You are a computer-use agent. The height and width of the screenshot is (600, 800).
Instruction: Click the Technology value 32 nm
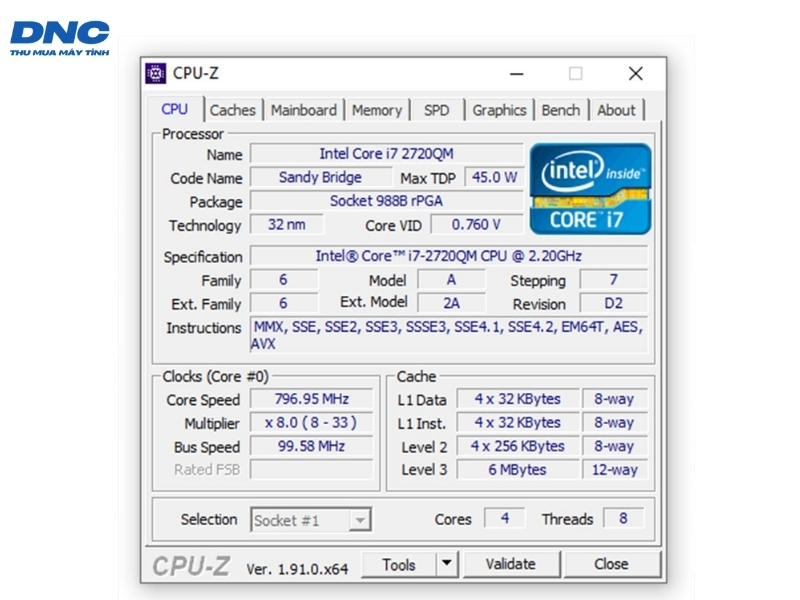click(x=287, y=224)
